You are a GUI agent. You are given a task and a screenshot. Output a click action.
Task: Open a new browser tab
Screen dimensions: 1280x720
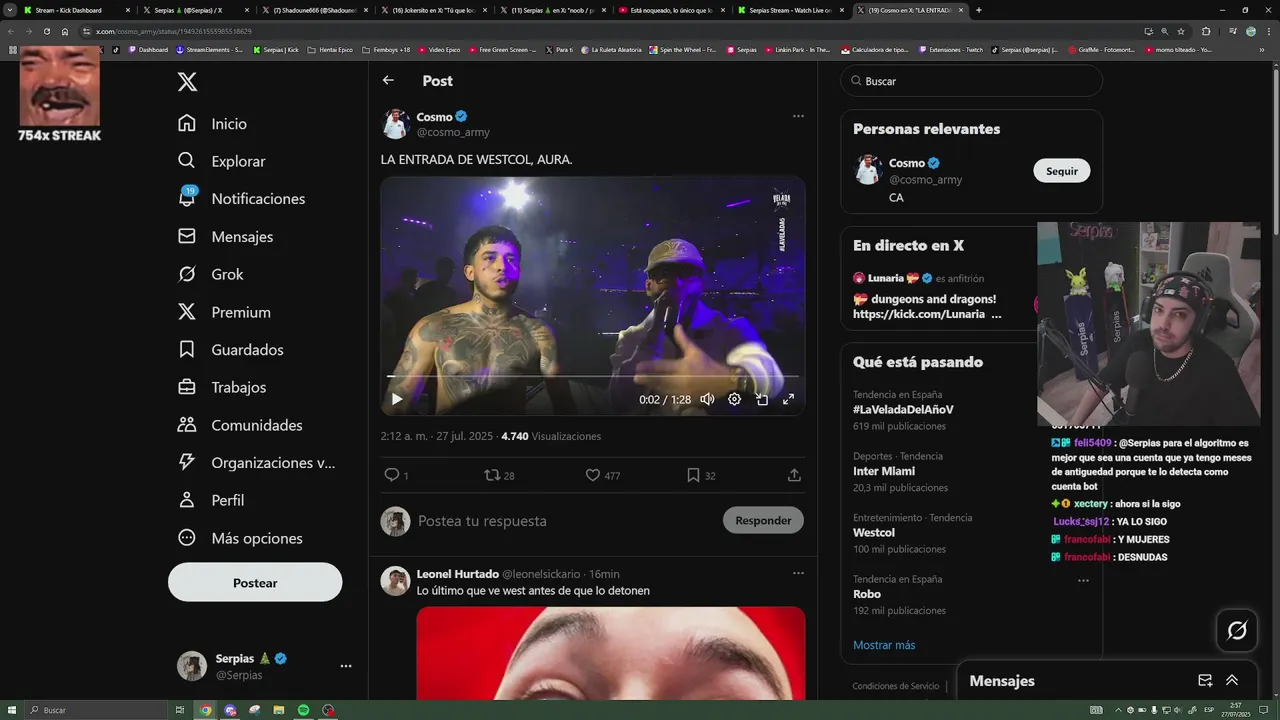(x=978, y=10)
